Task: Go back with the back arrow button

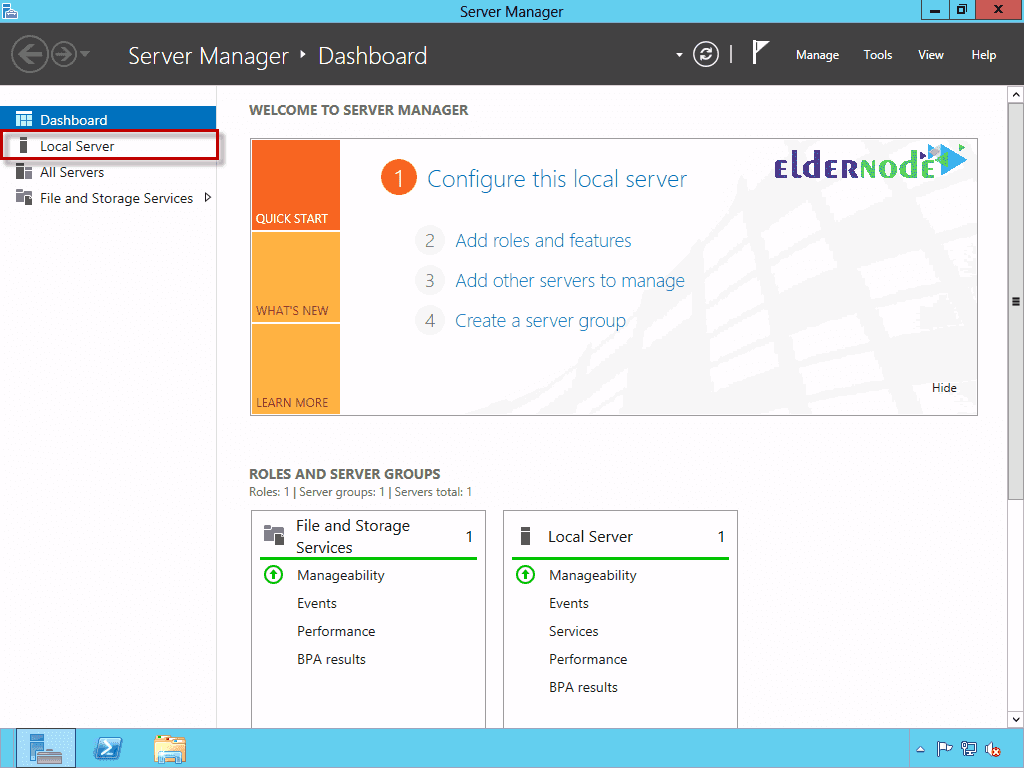Action: click(x=29, y=54)
